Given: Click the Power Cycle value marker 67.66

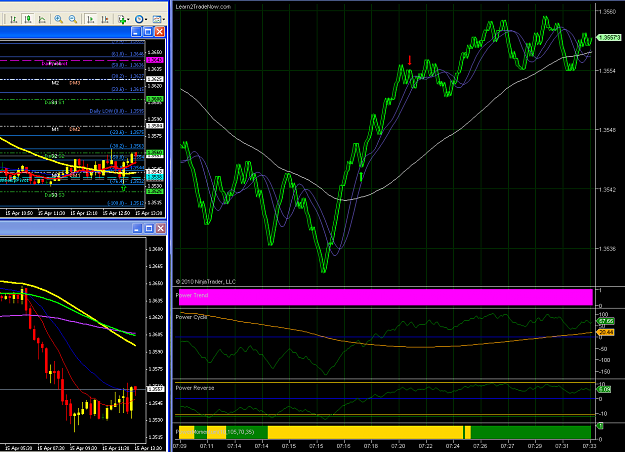Looking at the screenshot, I should 606,321.
